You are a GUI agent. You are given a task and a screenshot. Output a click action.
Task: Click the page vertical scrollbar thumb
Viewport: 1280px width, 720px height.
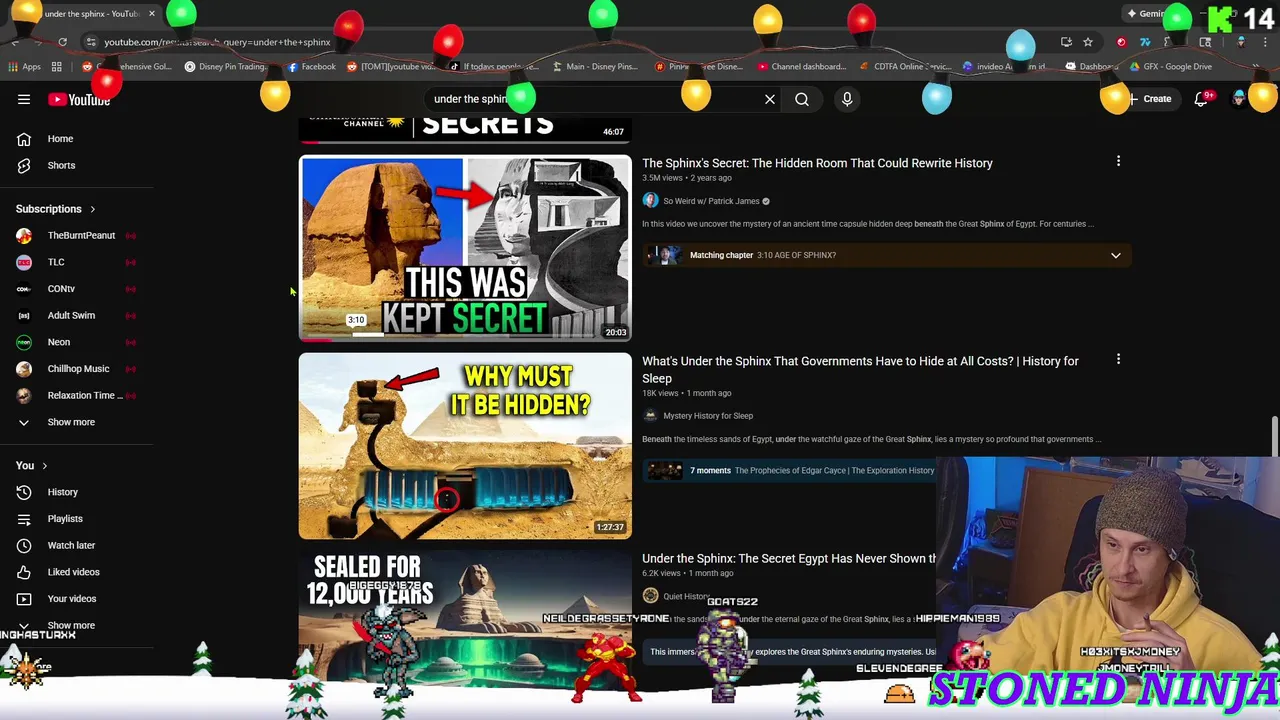[x=1274, y=437]
